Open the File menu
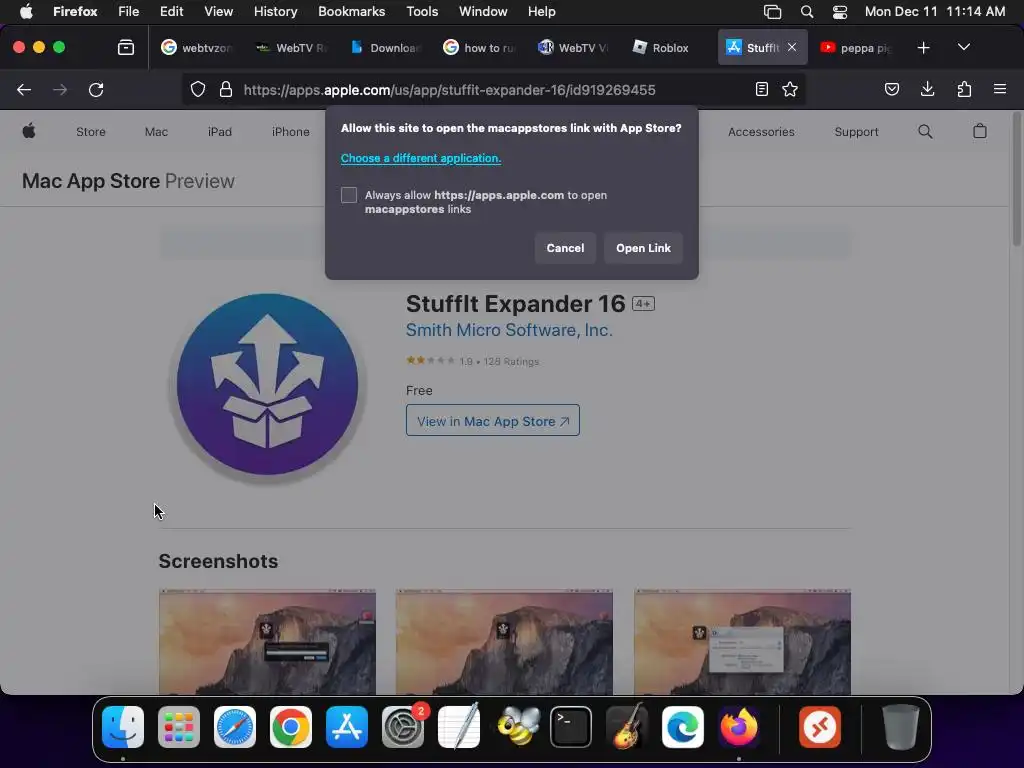The width and height of the screenshot is (1024, 768). [128, 12]
